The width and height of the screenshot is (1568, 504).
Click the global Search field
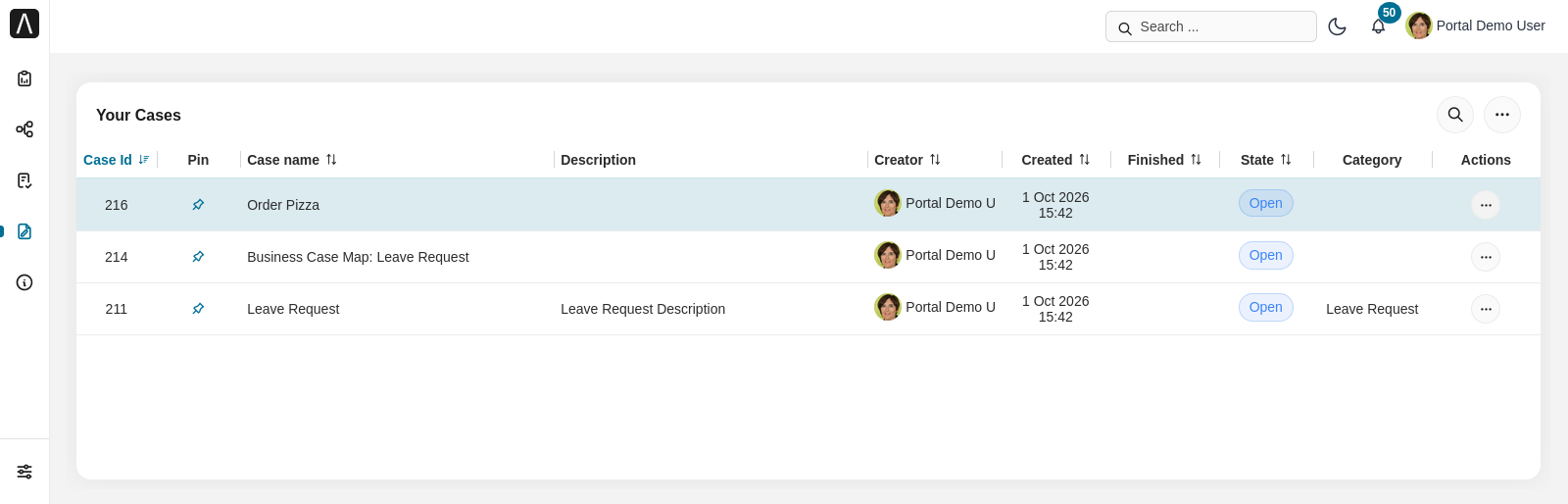(x=1210, y=26)
